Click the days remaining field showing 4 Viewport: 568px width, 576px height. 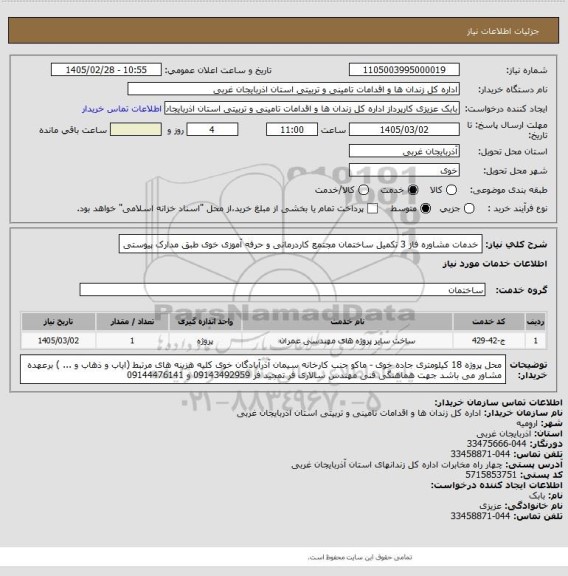tap(212, 130)
